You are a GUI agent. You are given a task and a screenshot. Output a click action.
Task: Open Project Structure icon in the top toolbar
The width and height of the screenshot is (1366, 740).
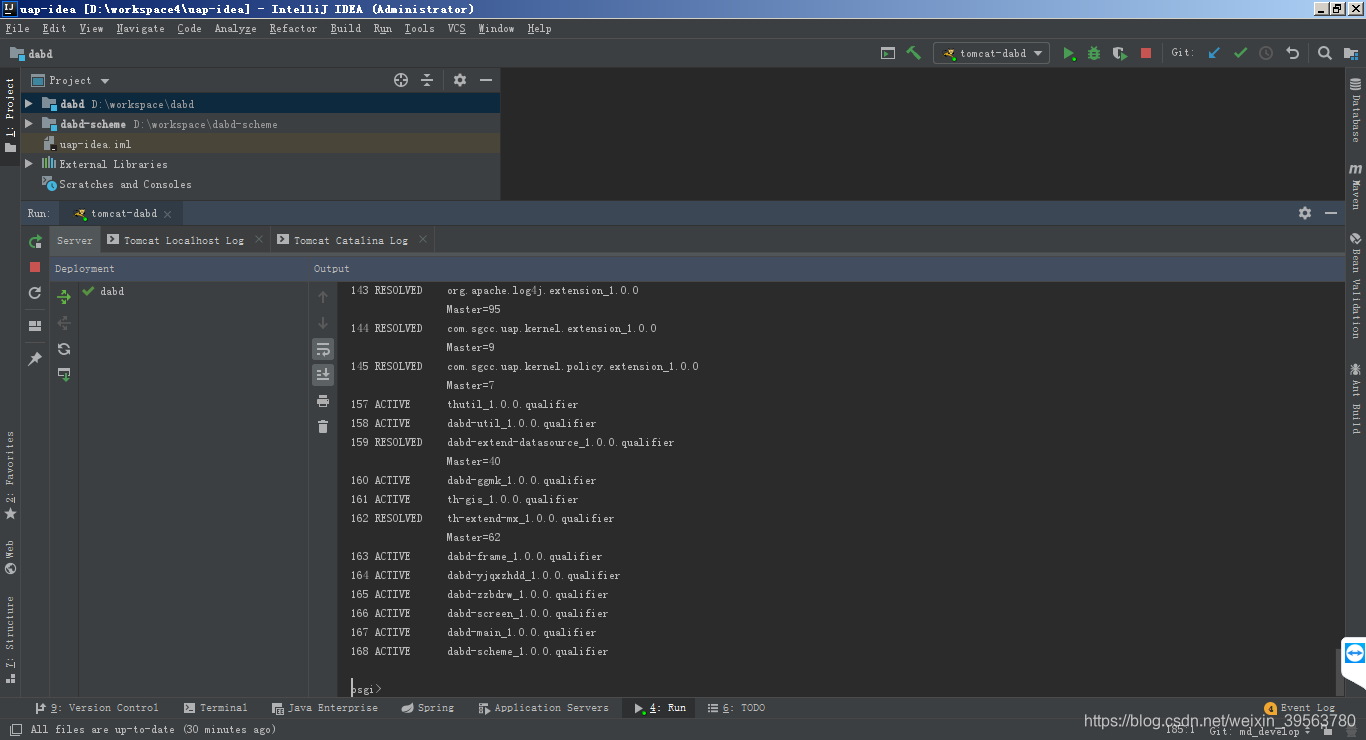(1350, 53)
